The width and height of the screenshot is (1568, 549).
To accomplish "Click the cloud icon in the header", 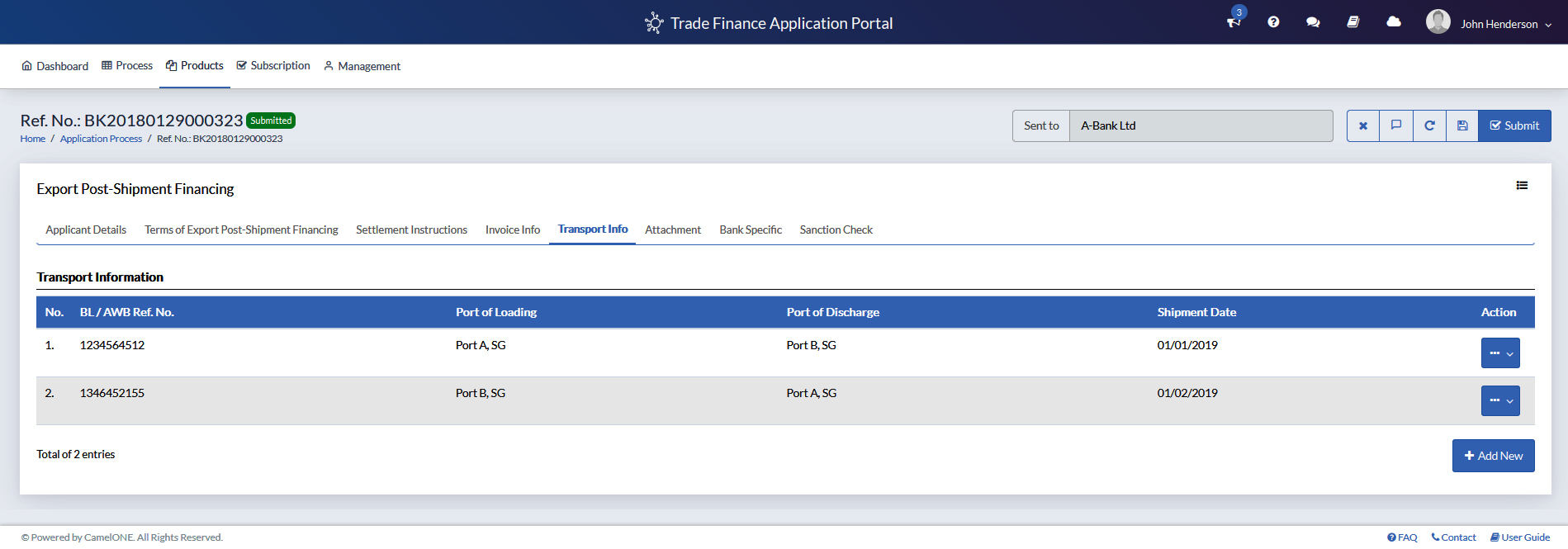I will coord(1394,22).
